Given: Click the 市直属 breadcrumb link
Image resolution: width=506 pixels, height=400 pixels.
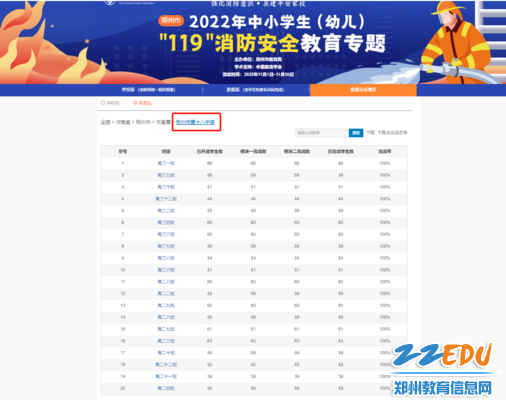Looking at the screenshot, I should pyautogui.click(x=163, y=122).
